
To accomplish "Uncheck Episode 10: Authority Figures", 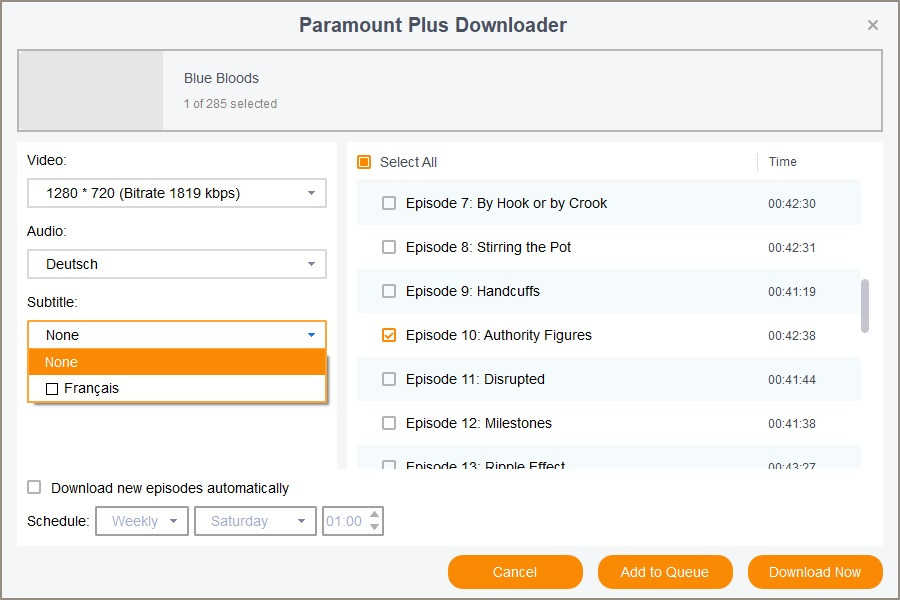I will coord(389,335).
